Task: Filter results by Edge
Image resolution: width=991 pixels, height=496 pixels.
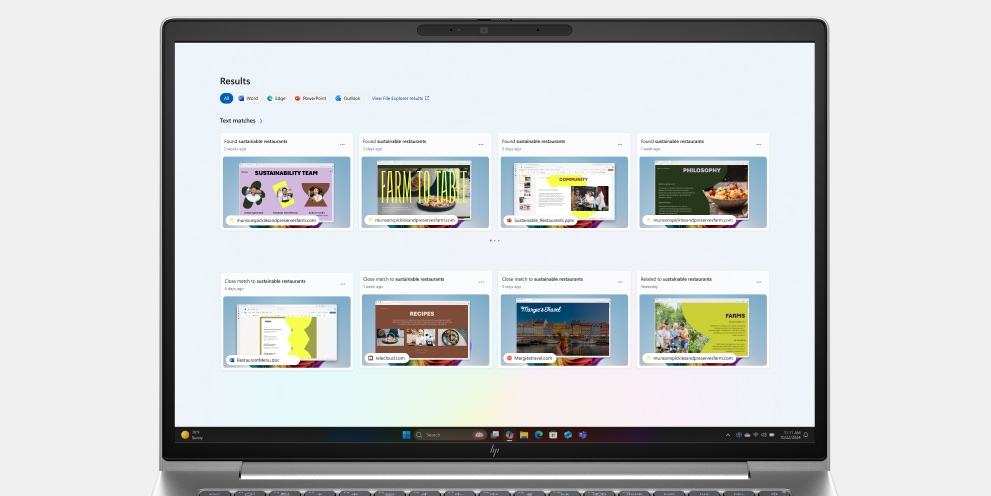Action: tap(277, 99)
